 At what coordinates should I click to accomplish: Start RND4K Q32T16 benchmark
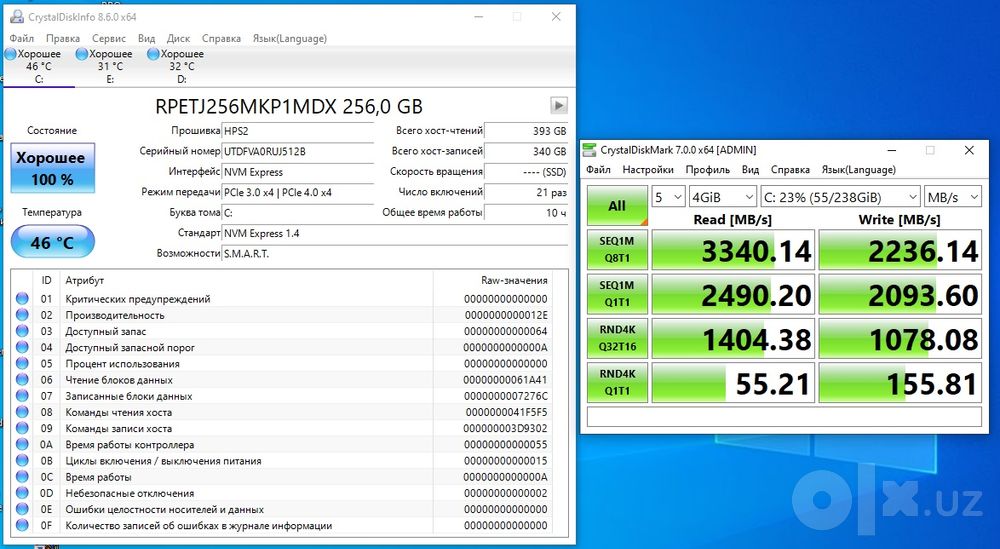[x=617, y=338]
